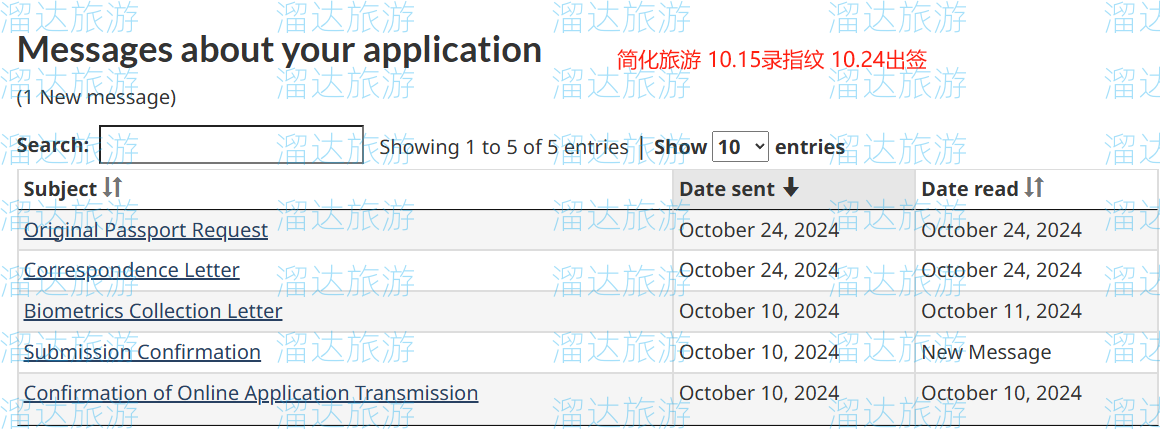View the Submission Confirmation message
1160x431 pixels.
point(142,351)
